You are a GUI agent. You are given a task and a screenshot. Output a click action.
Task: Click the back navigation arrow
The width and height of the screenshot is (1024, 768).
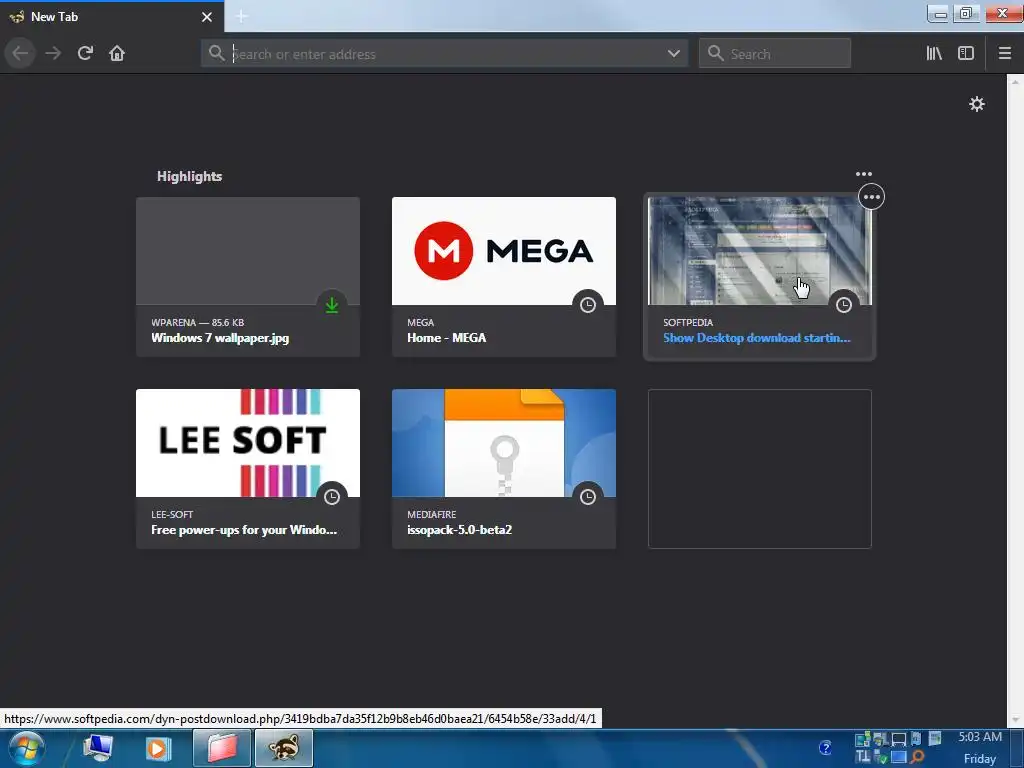20,53
